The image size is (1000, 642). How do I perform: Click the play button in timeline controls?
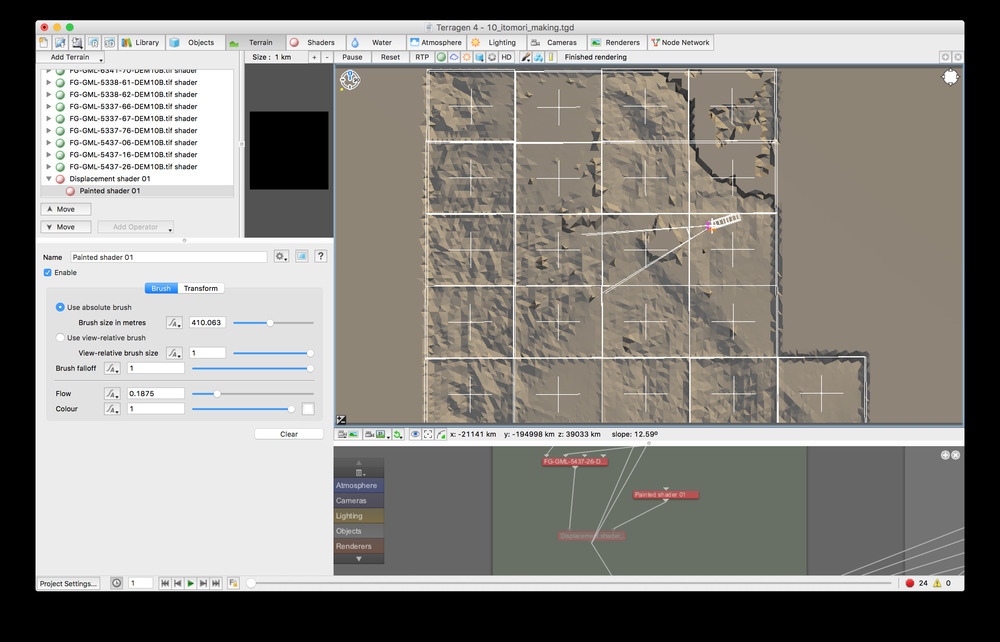(x=190, y=583)
